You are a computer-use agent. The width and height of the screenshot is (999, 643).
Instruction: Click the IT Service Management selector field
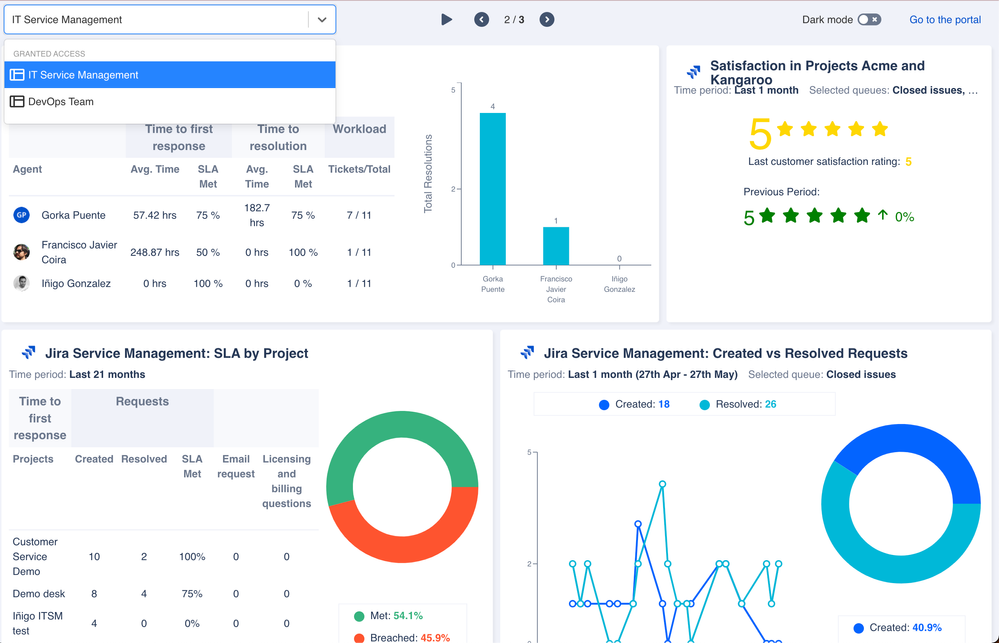click(x=169, y=20)
